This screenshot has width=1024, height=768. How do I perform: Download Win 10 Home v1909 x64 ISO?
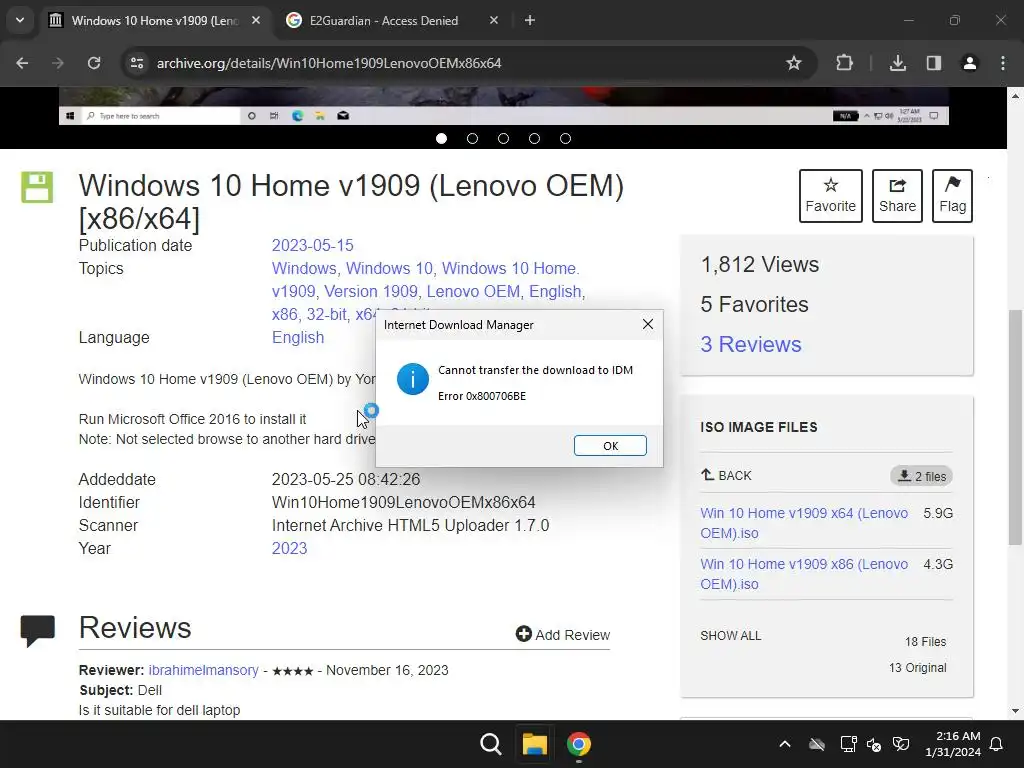804,523
